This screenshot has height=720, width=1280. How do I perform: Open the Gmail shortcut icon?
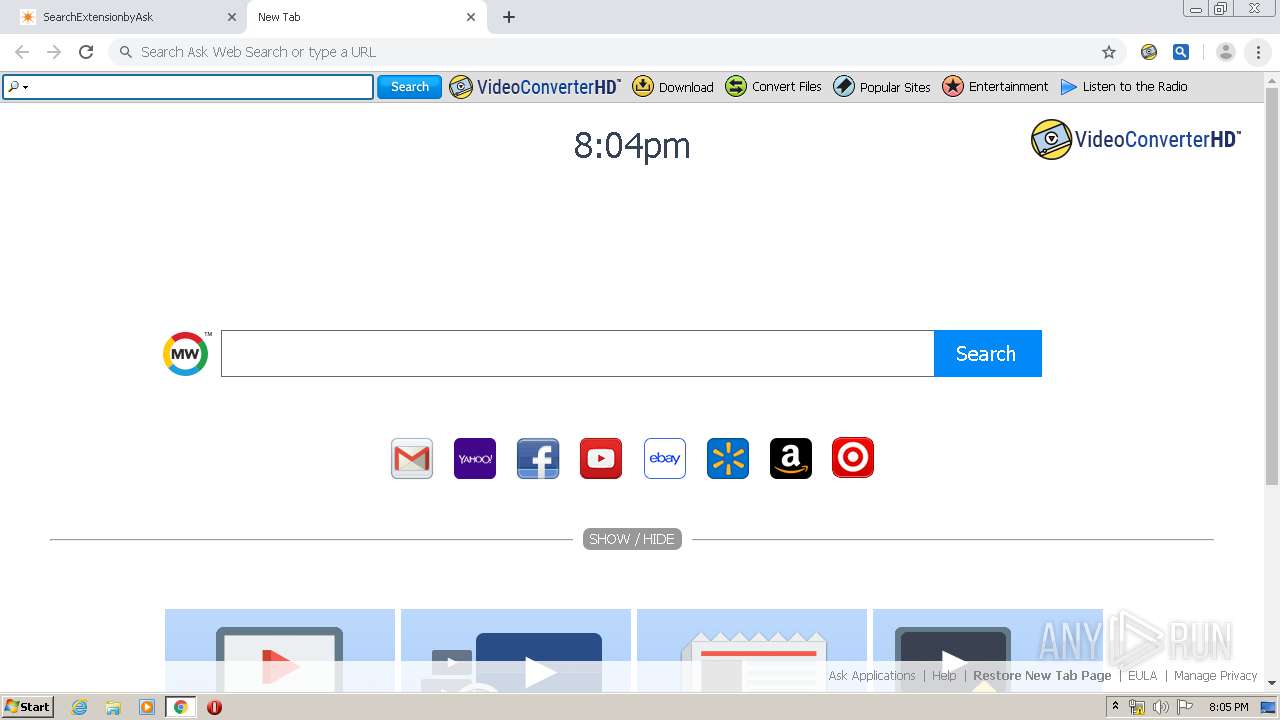pyautogui.click(x=412, y=458)
